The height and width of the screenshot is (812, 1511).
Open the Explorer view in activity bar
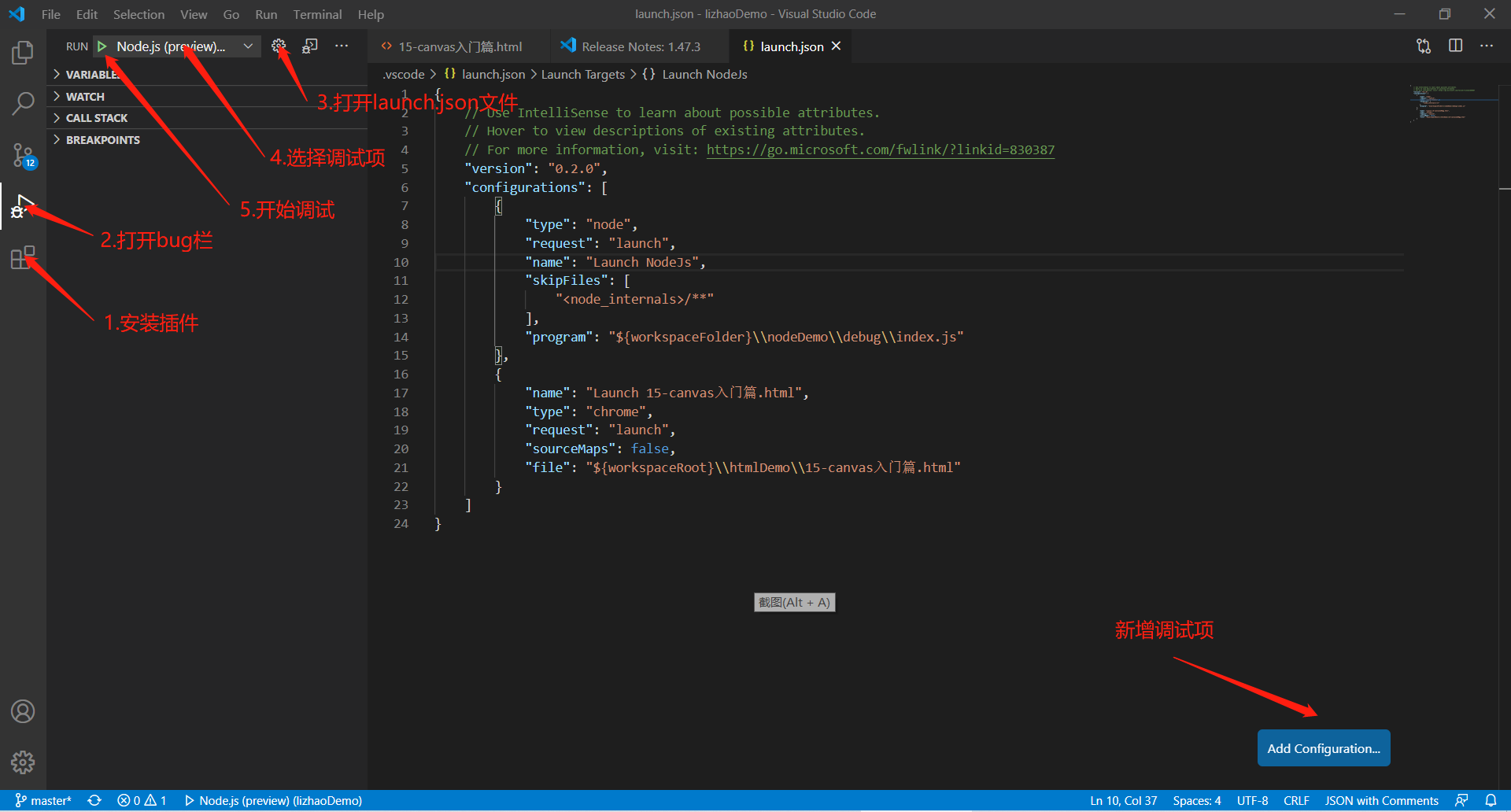(x=23, y=53)
